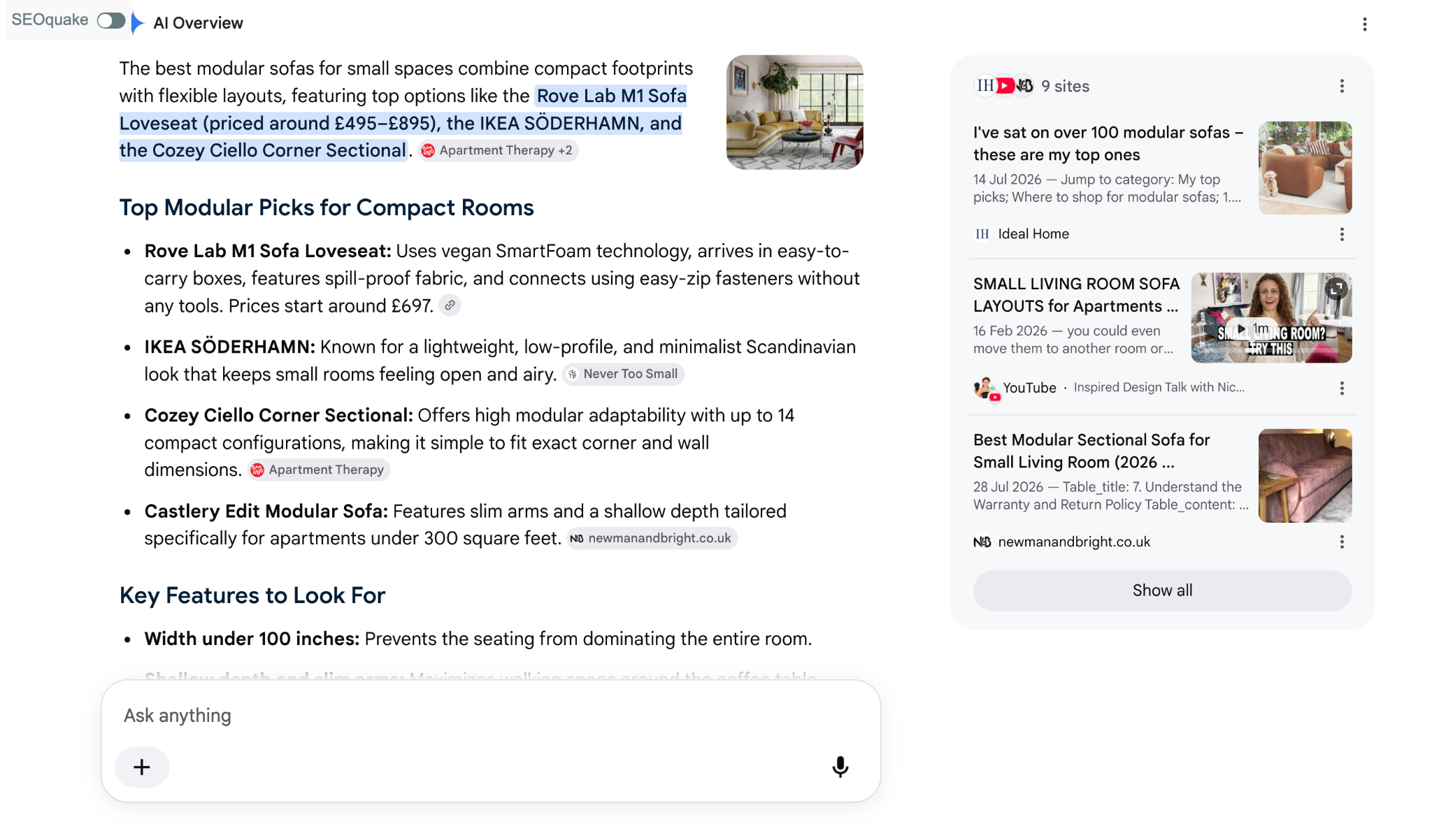Open the Ideal Home sofa thumbnail
Screen dimensions: 1432x840
1305,168
